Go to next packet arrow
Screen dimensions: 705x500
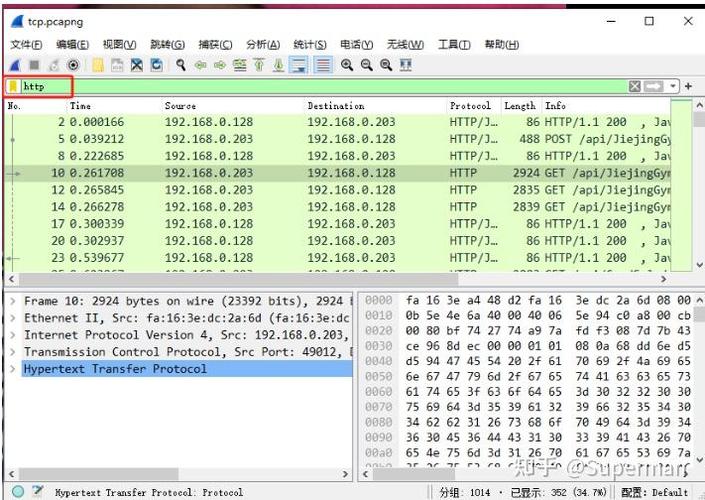(220, 65)
